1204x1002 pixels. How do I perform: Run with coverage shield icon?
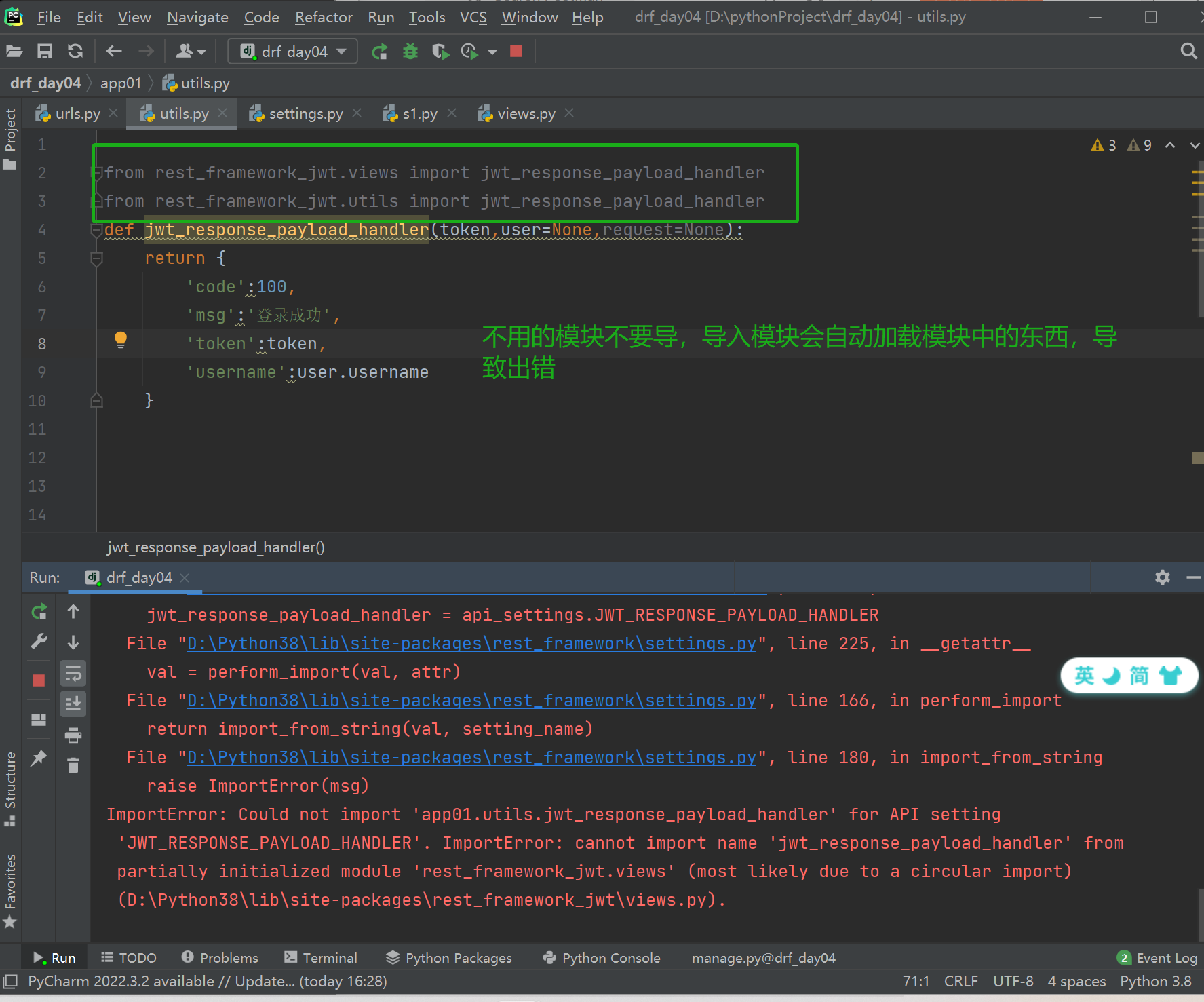coord(440,52)
